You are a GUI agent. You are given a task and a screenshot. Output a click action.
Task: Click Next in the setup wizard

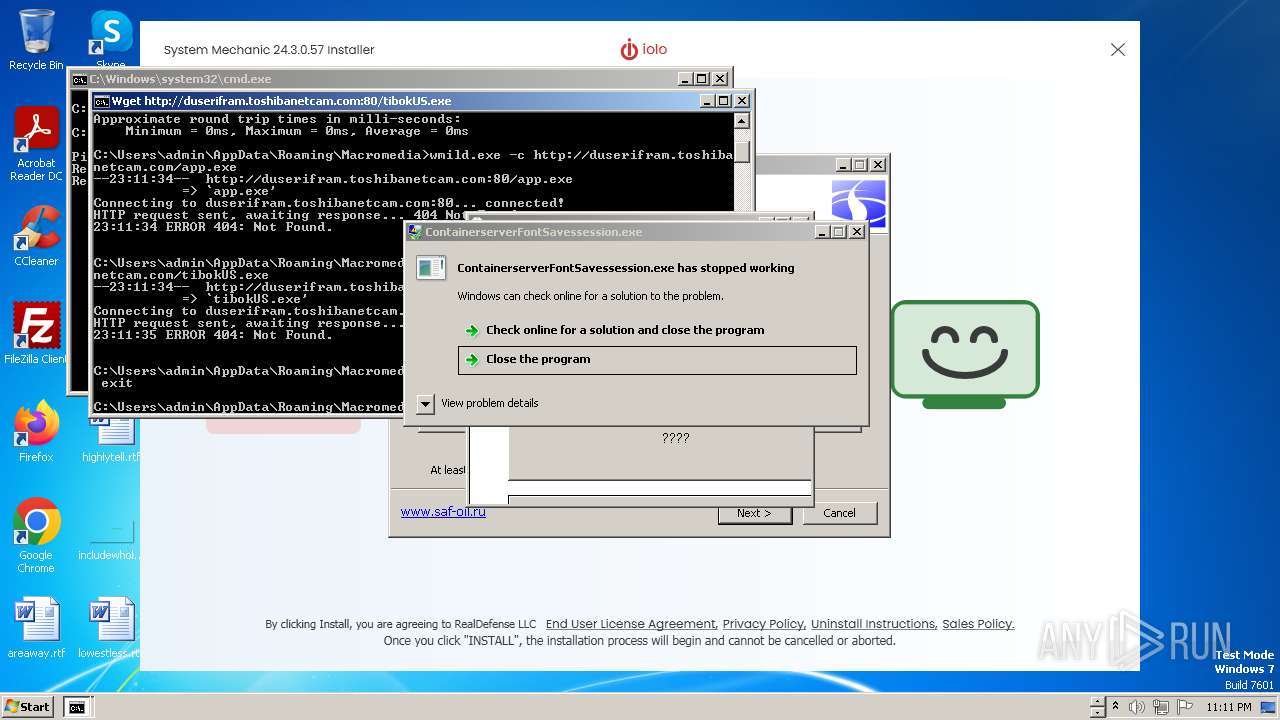pyautogui.click(x=755, y=513)
